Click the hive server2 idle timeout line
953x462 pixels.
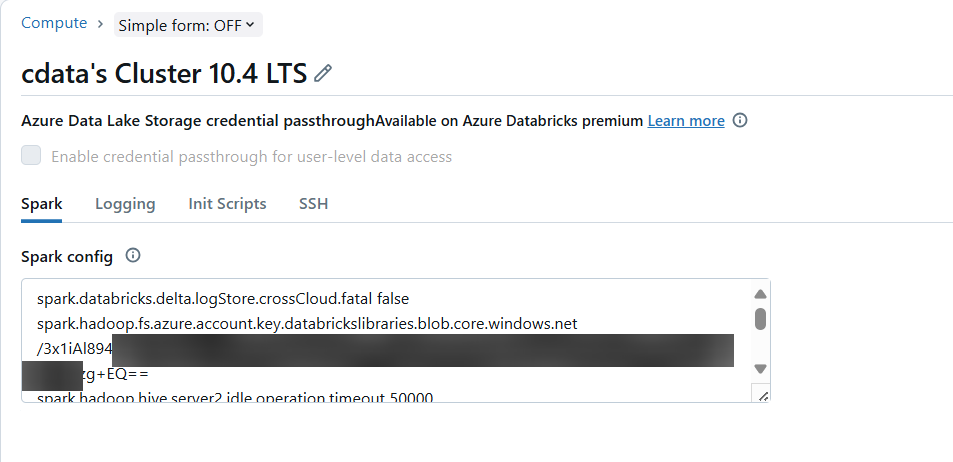pyautogui.click(x=235, y=398)
